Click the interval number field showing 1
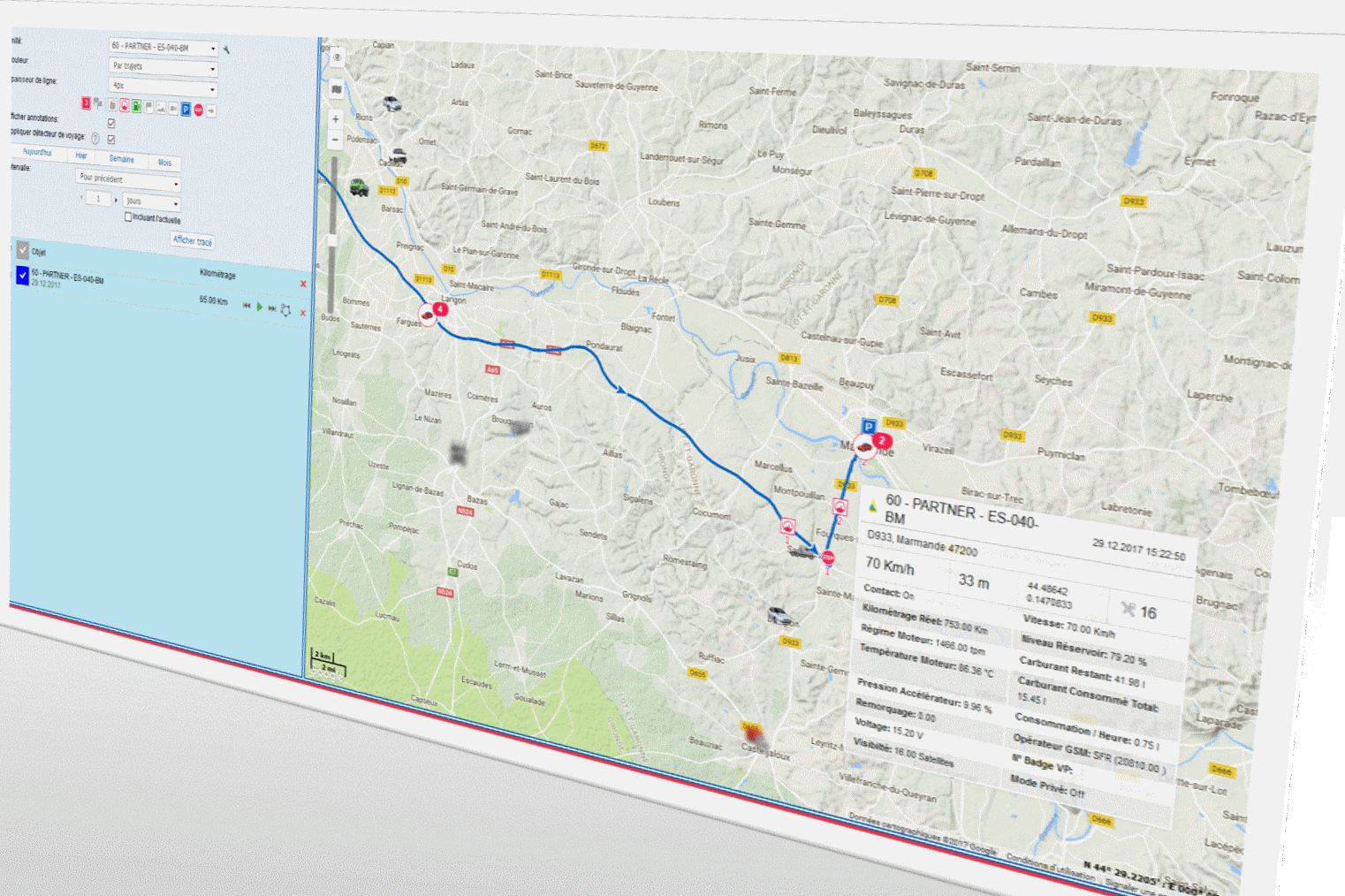This screenshot has width=1345, height=896. 99,198
